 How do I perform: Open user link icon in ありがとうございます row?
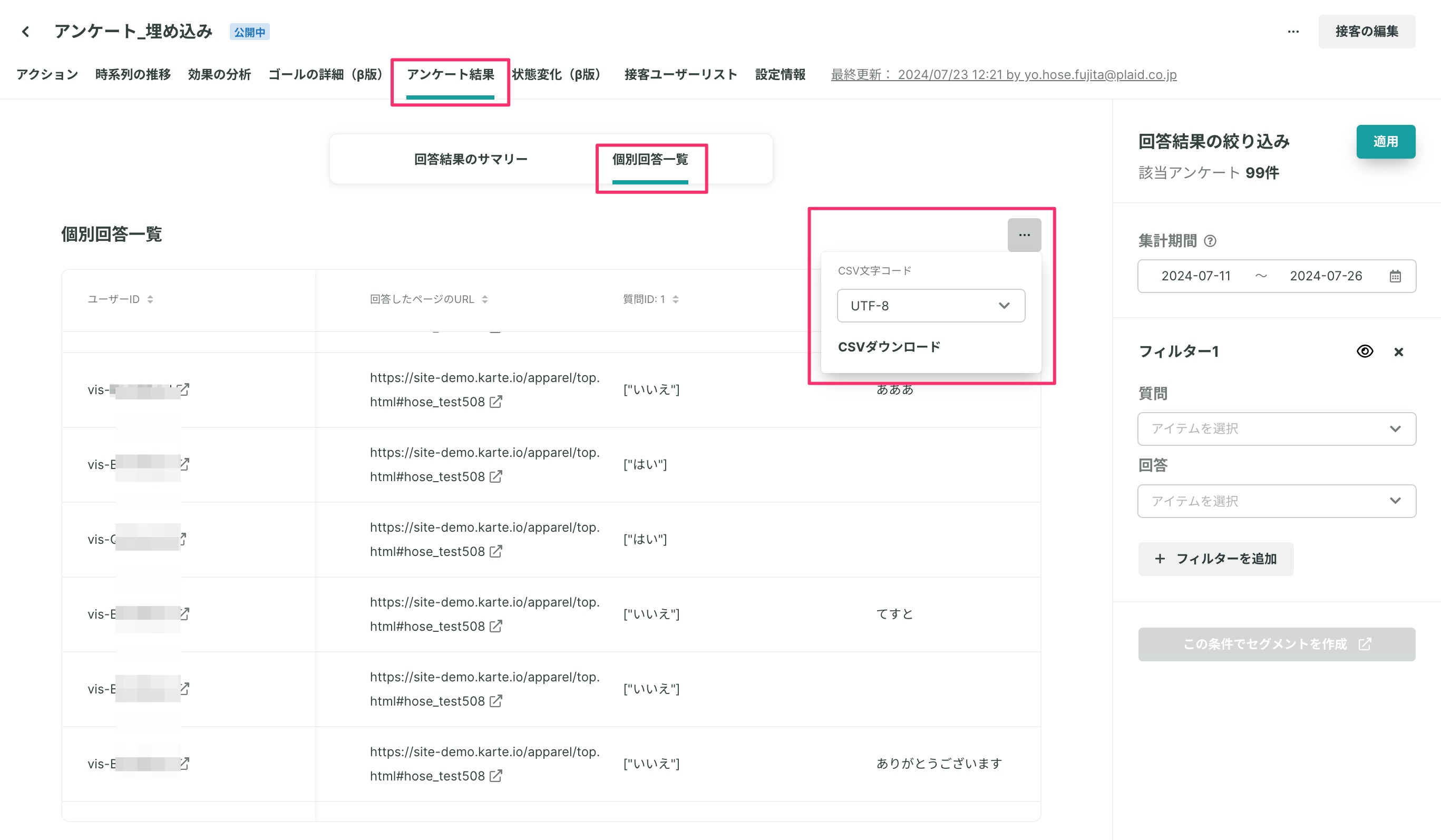click(x=184, y=764)
